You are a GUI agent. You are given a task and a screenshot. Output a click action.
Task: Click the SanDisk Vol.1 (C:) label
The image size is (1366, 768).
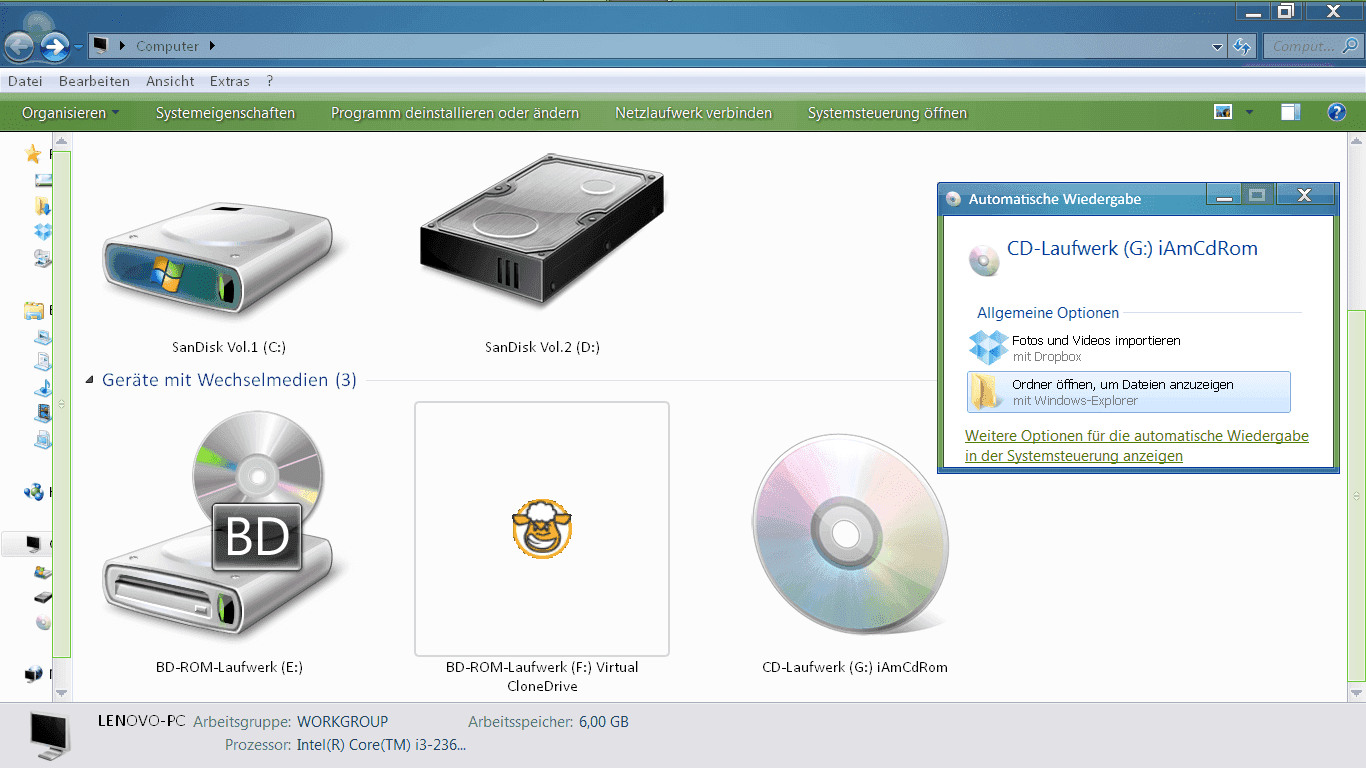229,347
